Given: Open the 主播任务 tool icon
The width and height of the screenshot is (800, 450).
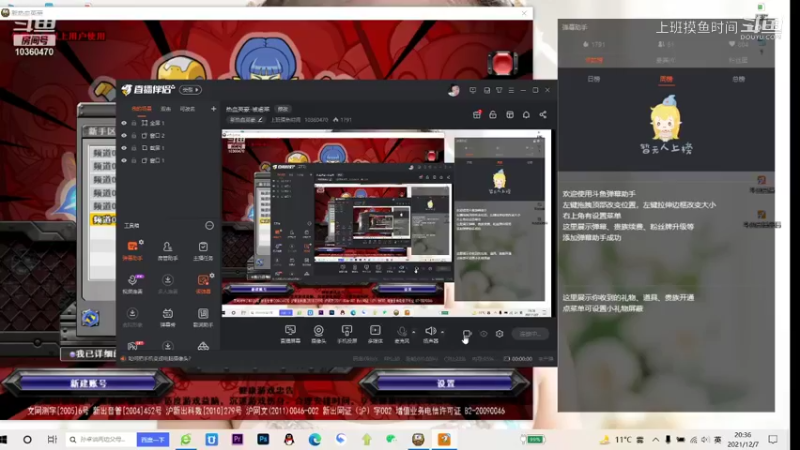Looking at the screenshot, I should [x=203, y=251].
